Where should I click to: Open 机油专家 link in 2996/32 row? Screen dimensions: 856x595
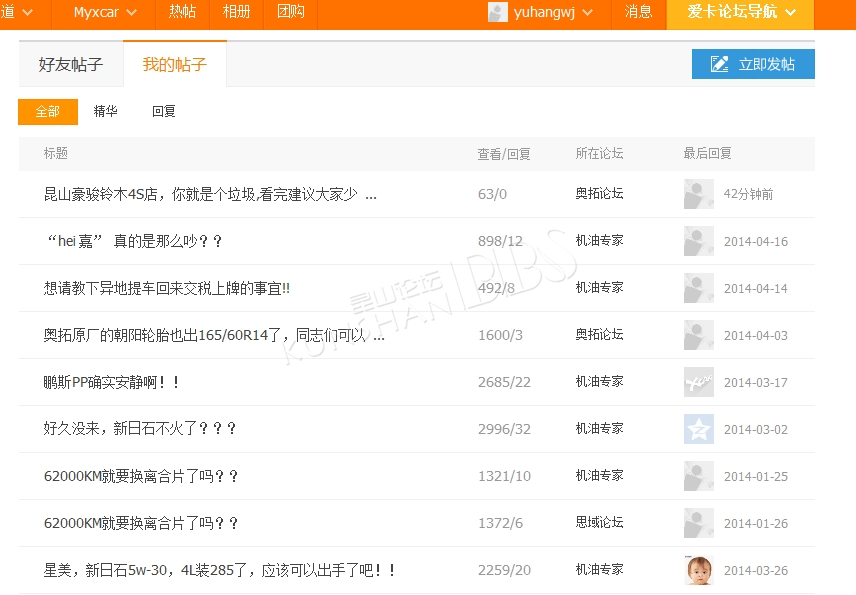point(599,428)
